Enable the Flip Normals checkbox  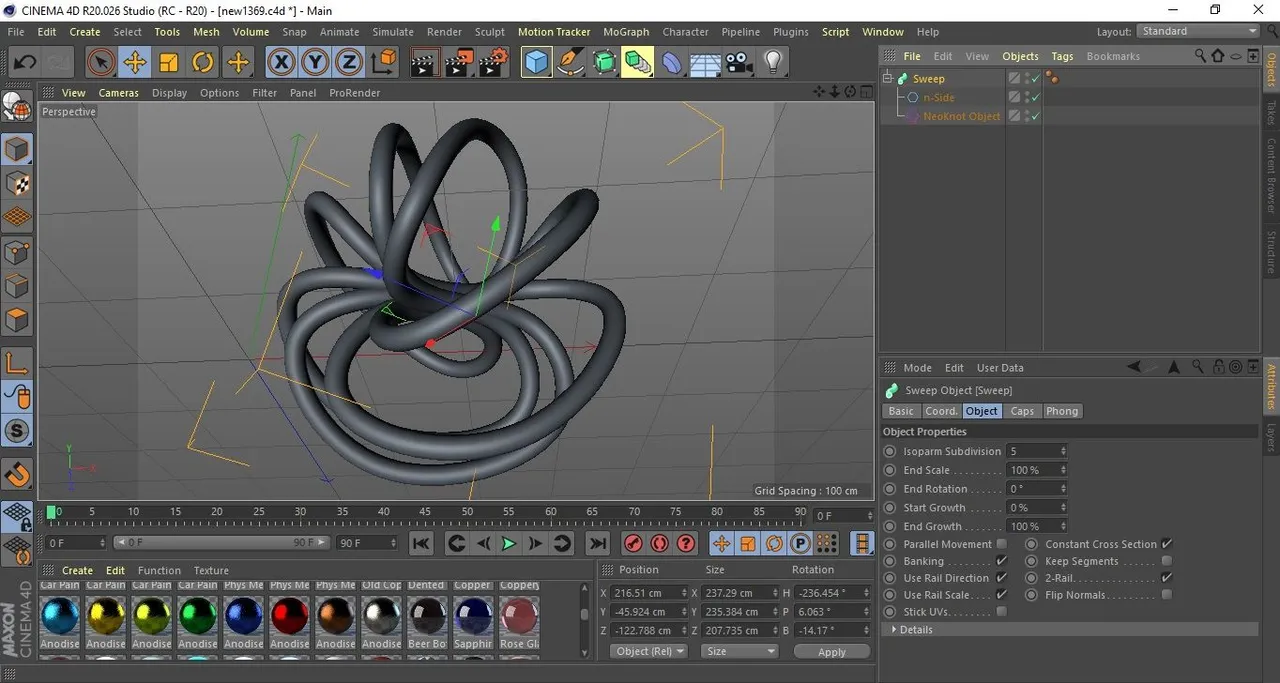pos(1166,595)
